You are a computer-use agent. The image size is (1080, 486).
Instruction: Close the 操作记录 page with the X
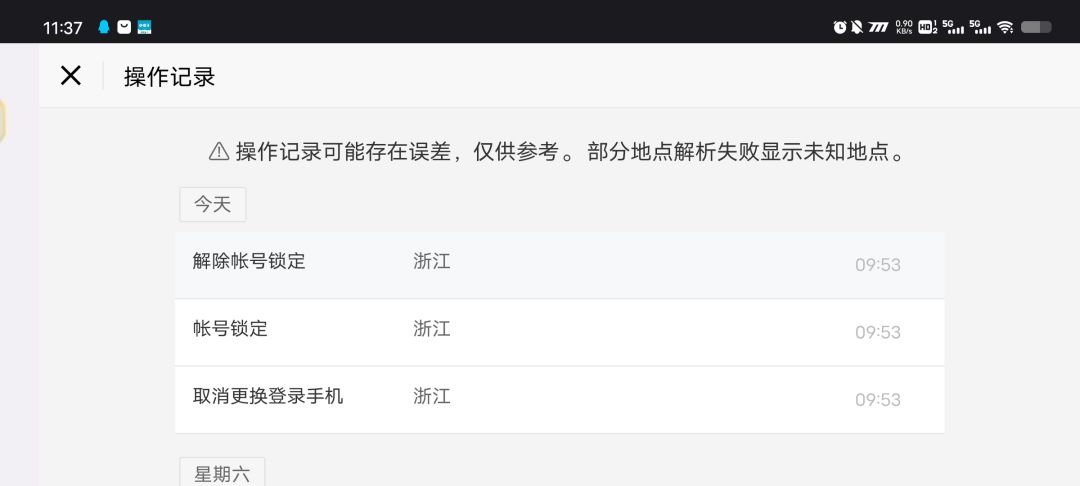tap(70, 76)
